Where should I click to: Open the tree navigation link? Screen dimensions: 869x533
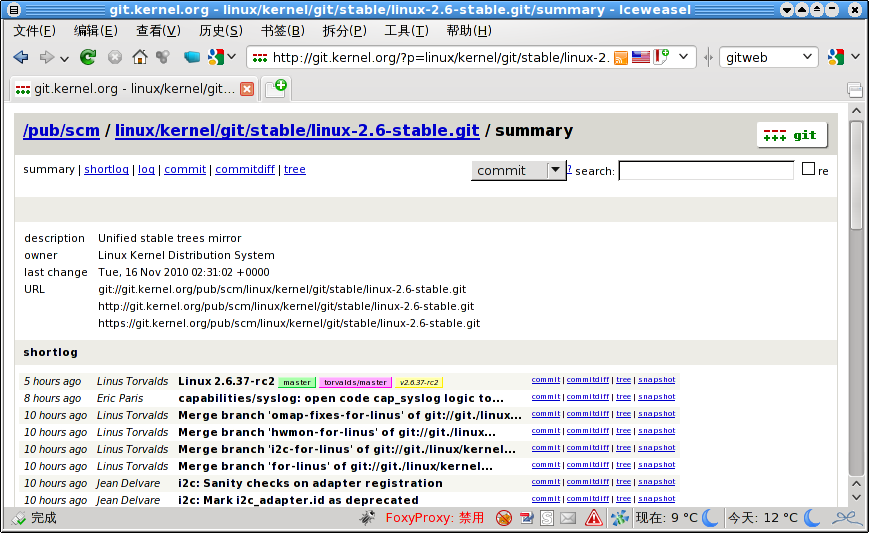[x=295, y=170]
